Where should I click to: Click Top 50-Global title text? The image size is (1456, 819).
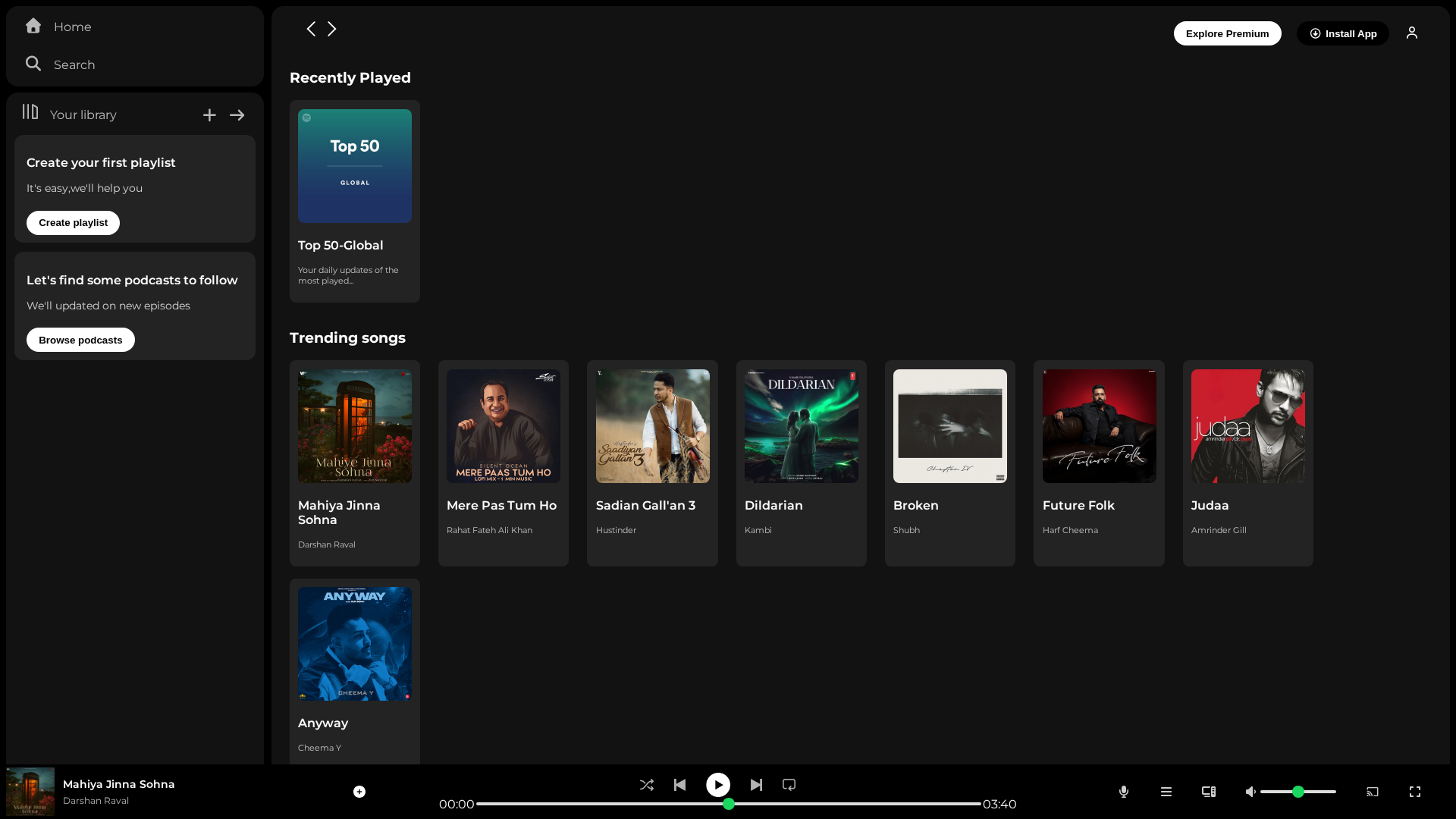point(340,246)
